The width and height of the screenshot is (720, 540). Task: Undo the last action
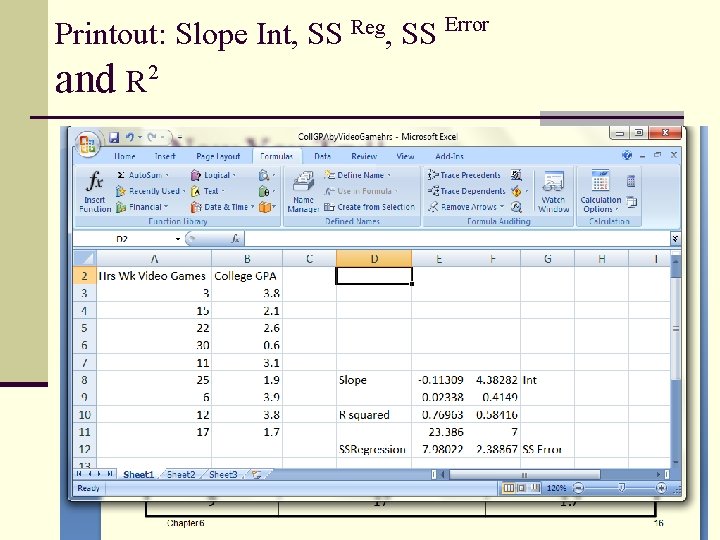point(130,137)
